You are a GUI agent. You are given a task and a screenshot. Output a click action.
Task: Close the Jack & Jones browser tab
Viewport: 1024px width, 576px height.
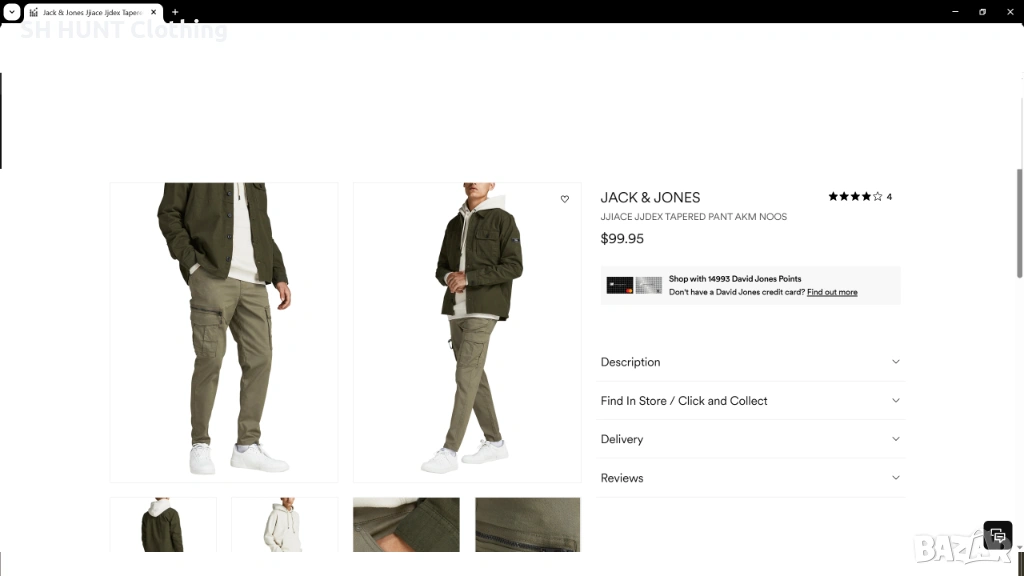point(153,12)
